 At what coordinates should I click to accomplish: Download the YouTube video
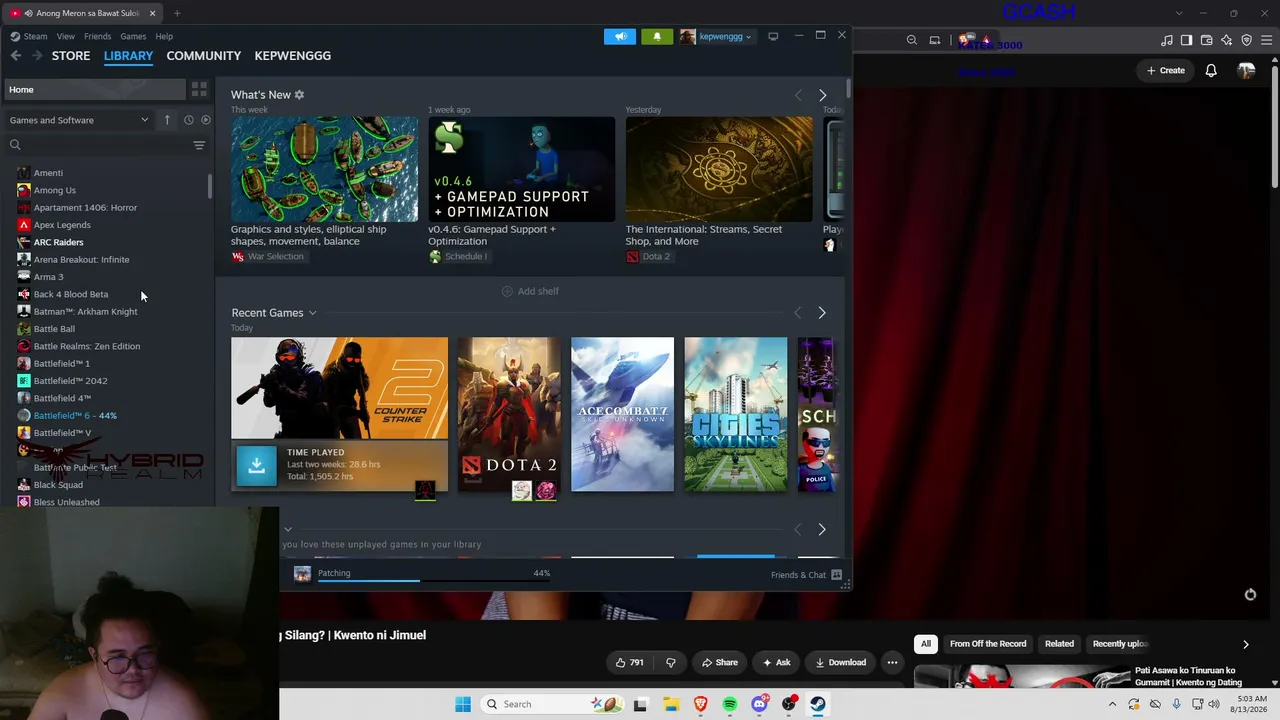[x=840, y=662]
